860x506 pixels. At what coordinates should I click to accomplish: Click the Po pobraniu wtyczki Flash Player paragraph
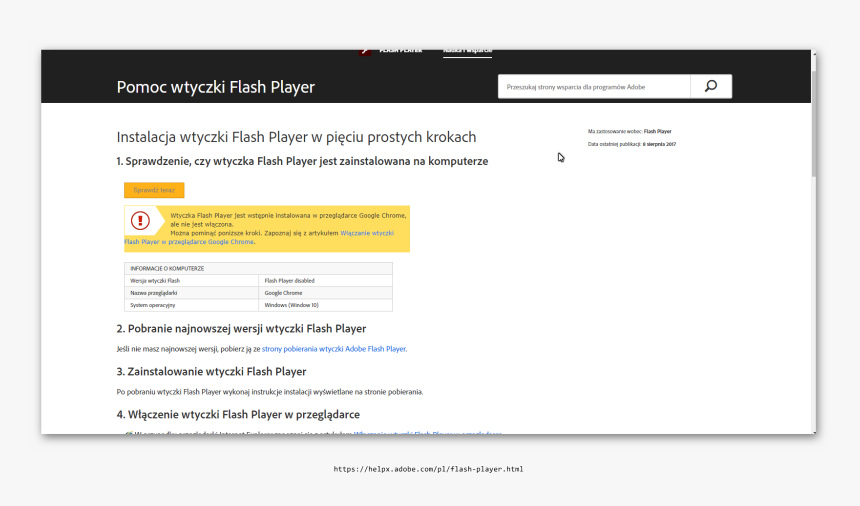click(270, 392)
